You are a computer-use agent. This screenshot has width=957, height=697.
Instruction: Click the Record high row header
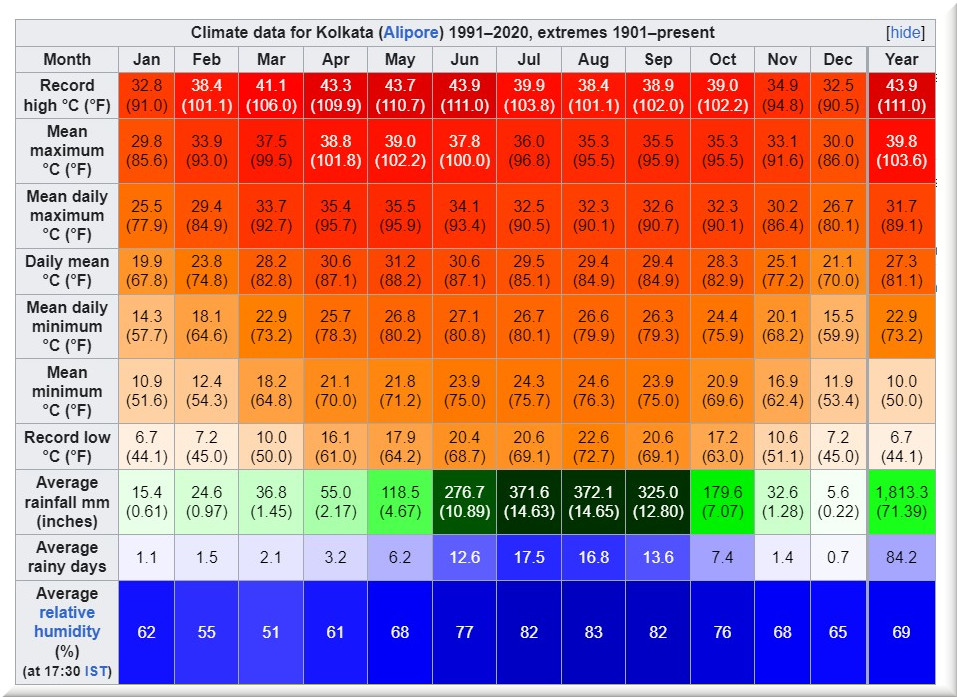(x=67, y=95)
